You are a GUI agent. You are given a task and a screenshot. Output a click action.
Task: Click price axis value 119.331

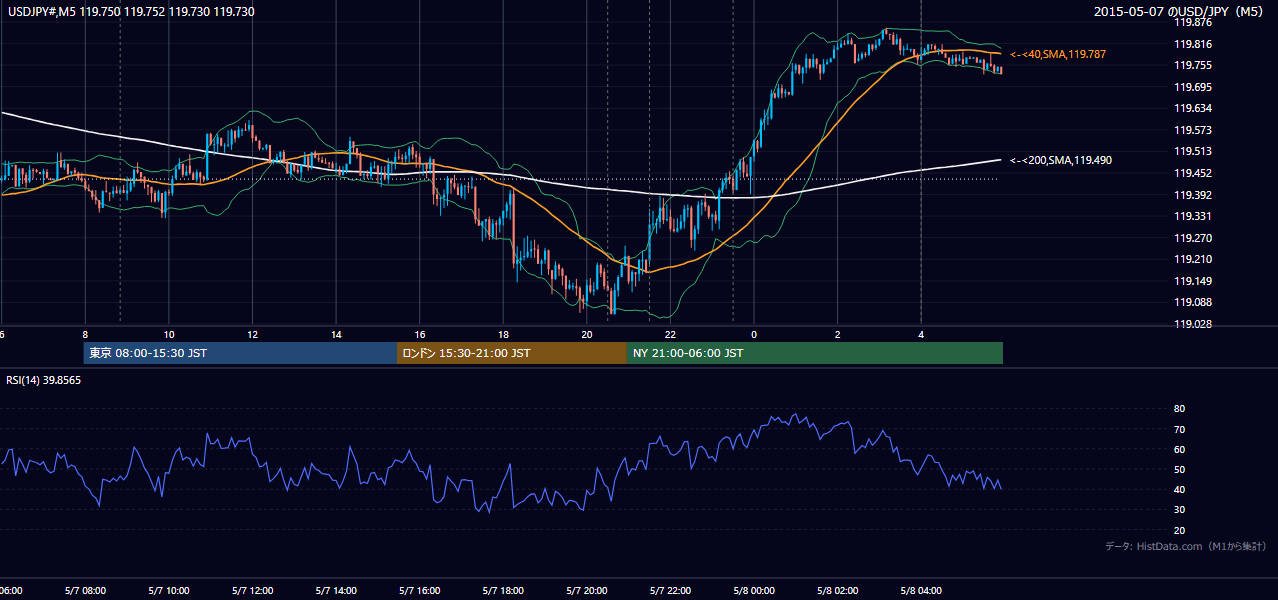pyautogui.click(x=1193, y=216)
